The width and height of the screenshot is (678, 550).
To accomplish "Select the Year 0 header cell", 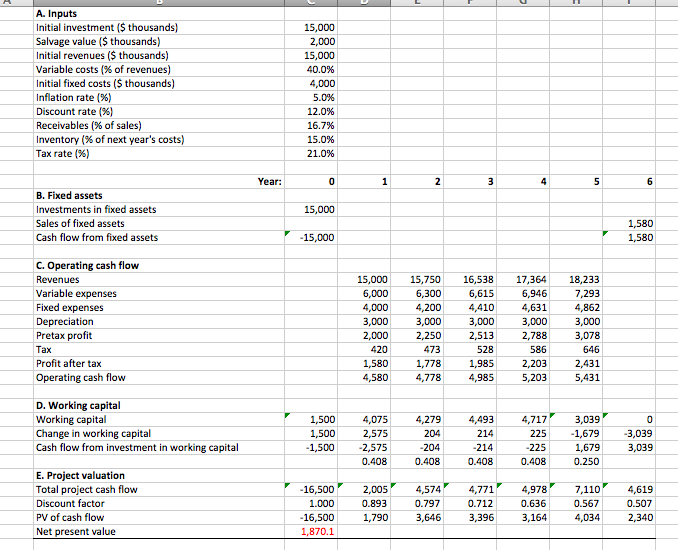I will [311, 181].
